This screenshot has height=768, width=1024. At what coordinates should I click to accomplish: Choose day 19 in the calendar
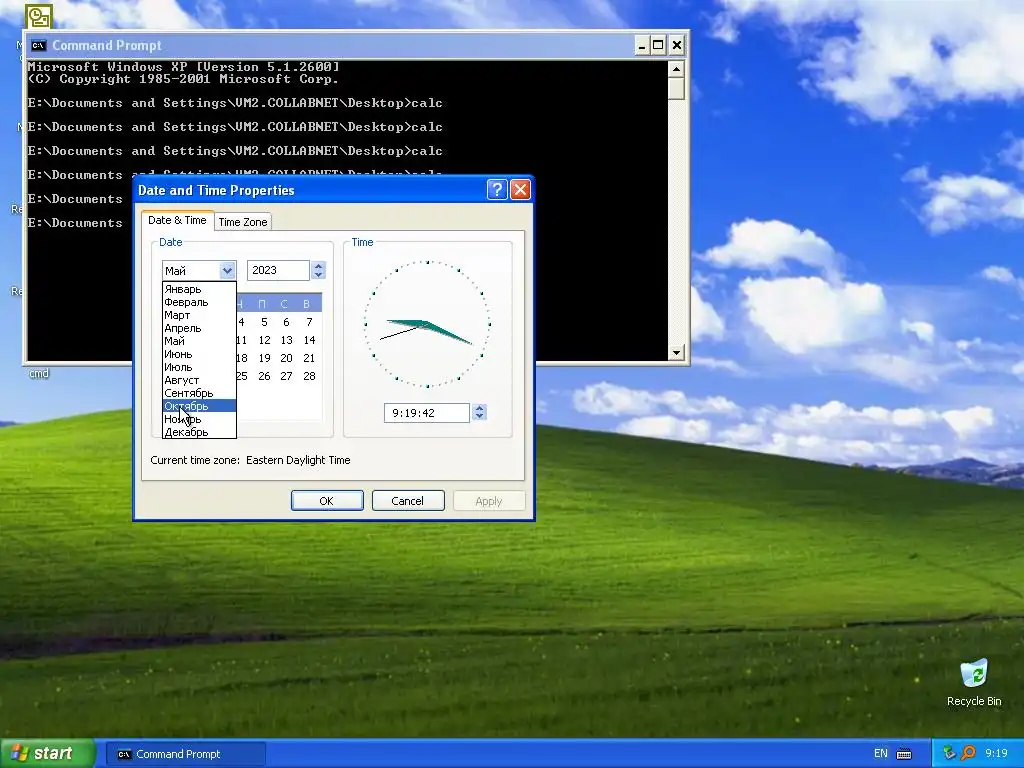(x=264, y=358)
